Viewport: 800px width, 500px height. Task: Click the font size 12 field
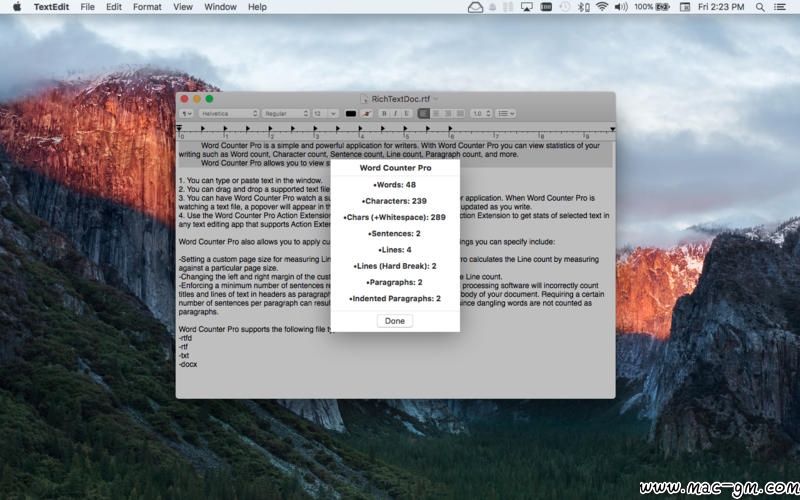pos(320,113)
